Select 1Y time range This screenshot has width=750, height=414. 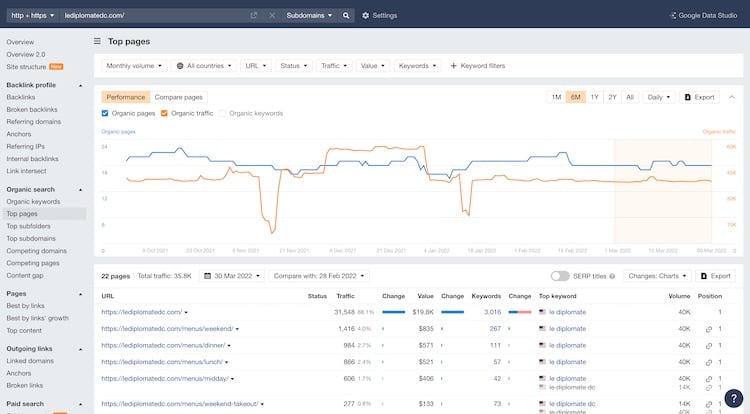coord(595,97)
